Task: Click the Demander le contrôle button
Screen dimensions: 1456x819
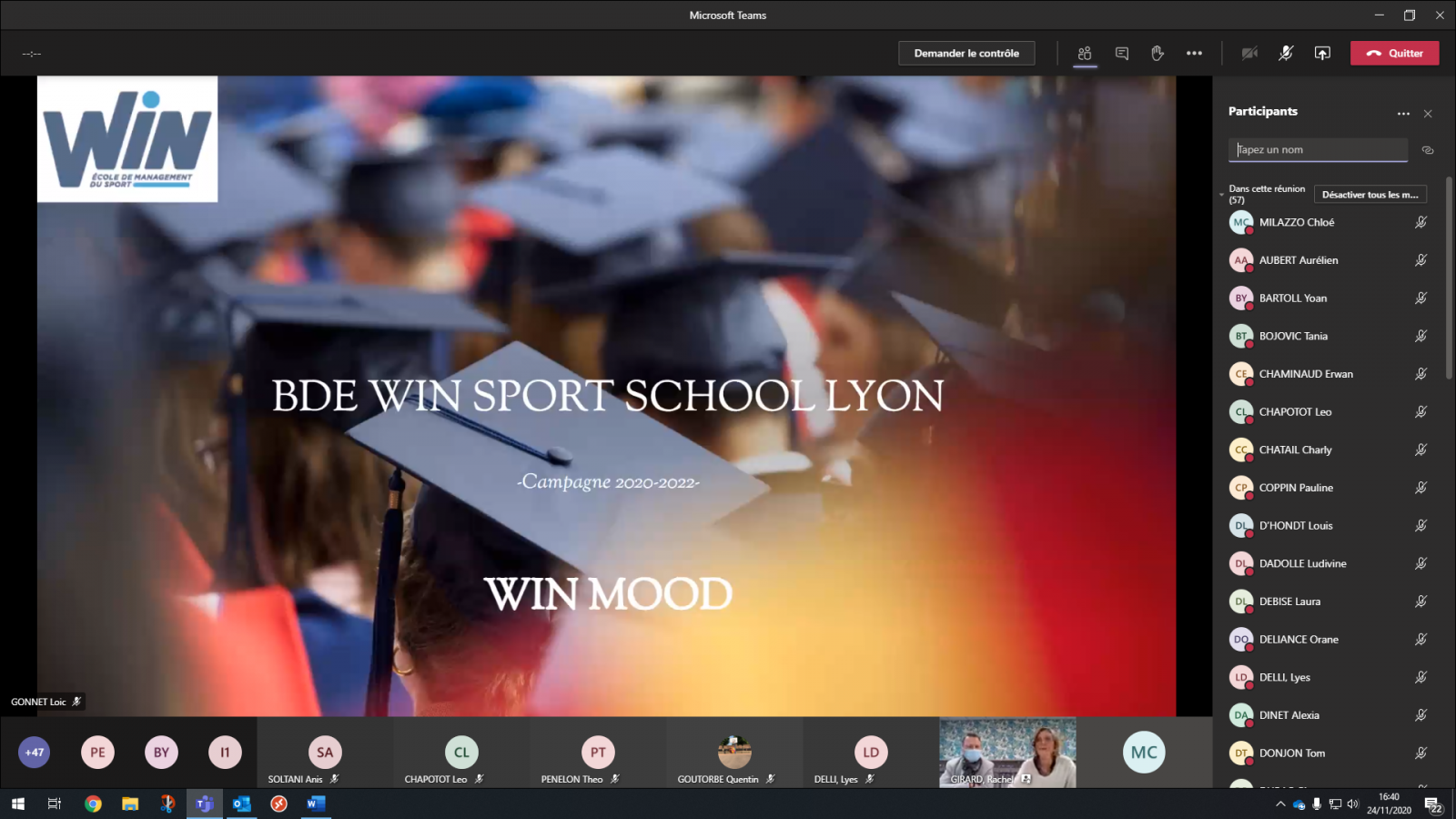Action: click(x=966, y=53)
